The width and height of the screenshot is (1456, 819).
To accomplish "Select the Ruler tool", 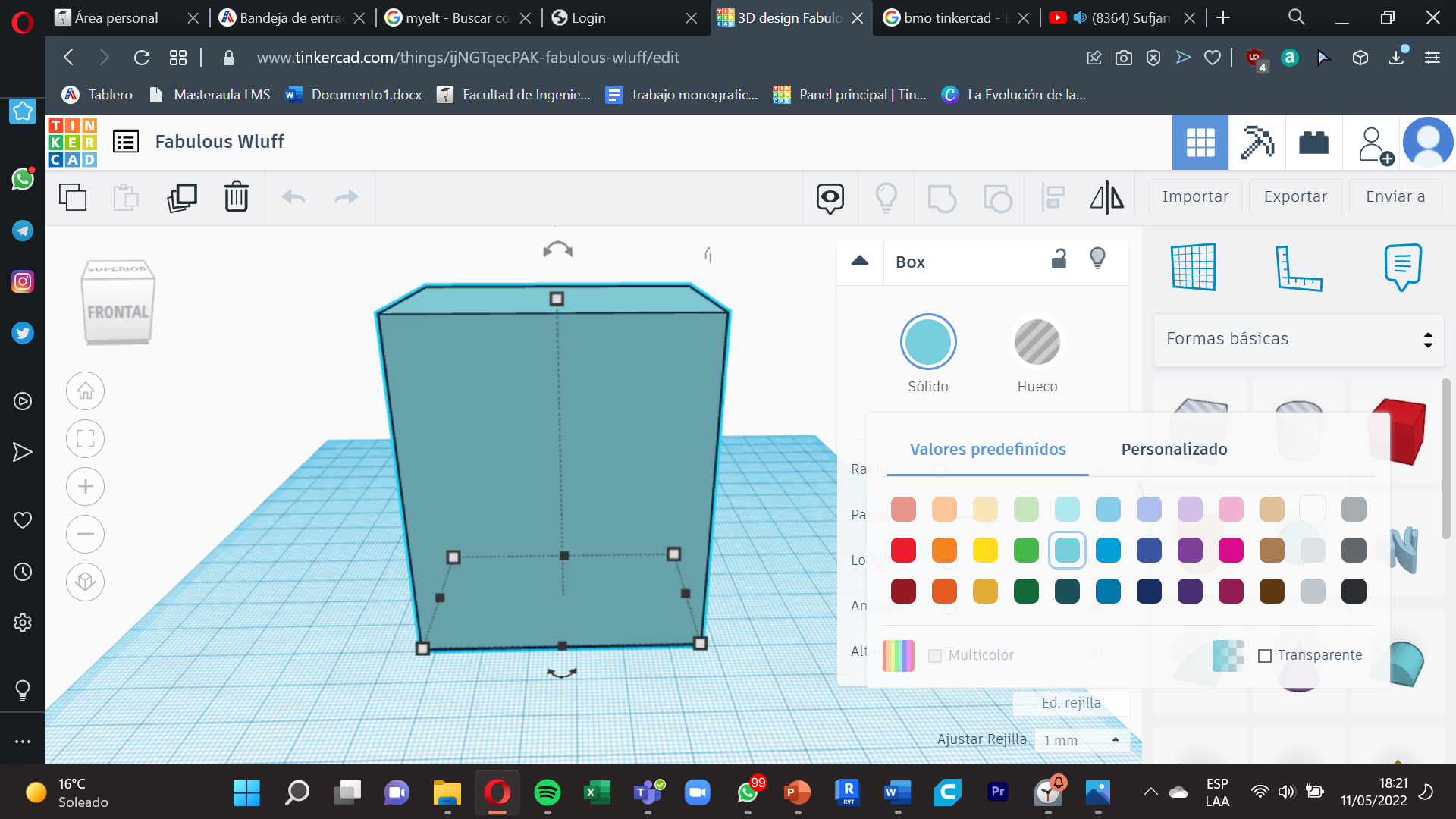I will [1298, 268].
